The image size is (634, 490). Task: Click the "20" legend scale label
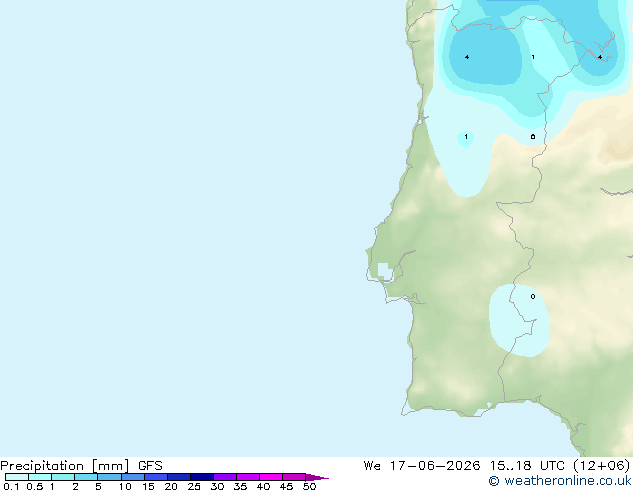171,486
